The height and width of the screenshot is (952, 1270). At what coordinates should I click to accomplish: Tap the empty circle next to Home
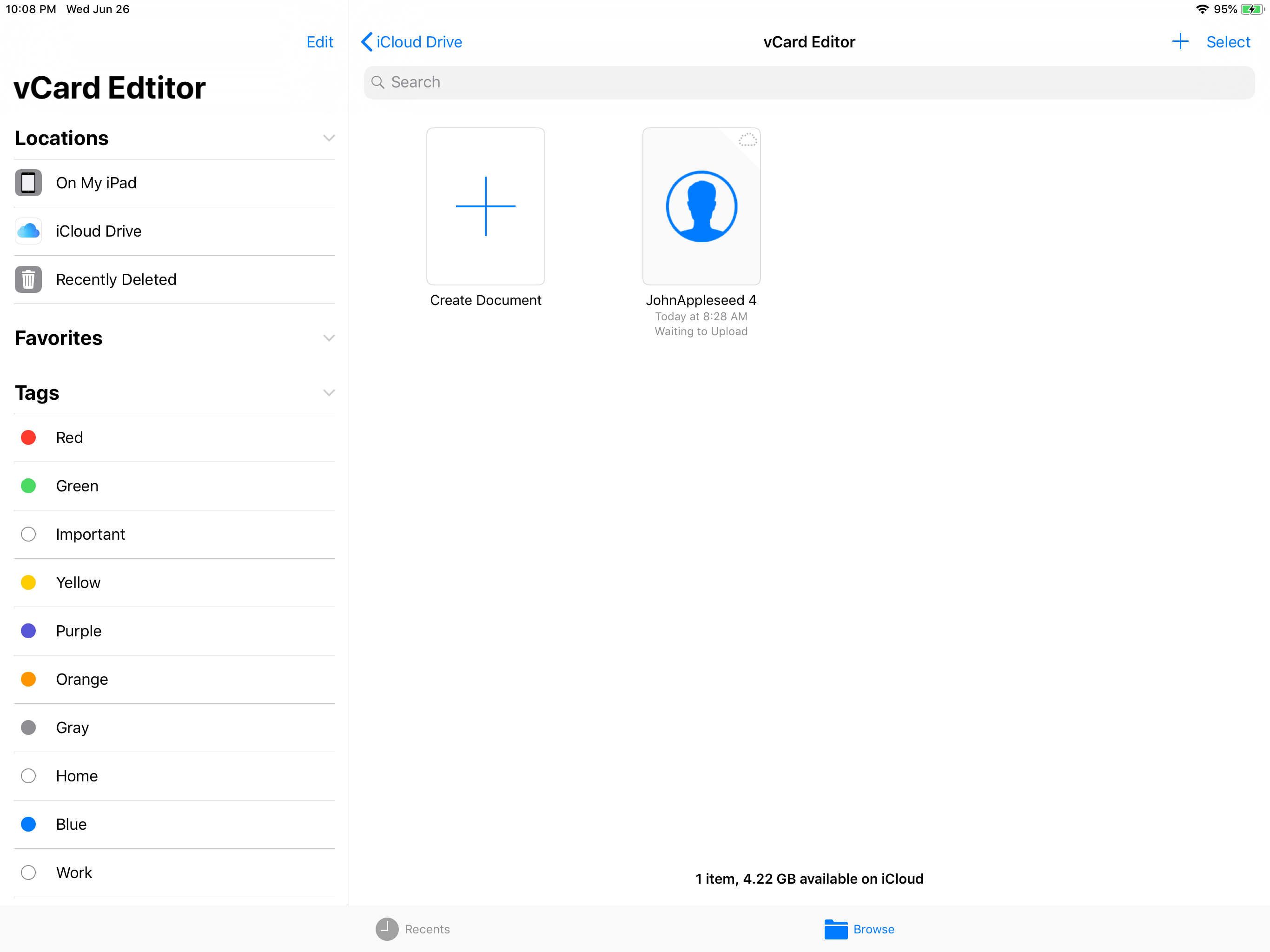pyautogui.click(x=28, y=776)
